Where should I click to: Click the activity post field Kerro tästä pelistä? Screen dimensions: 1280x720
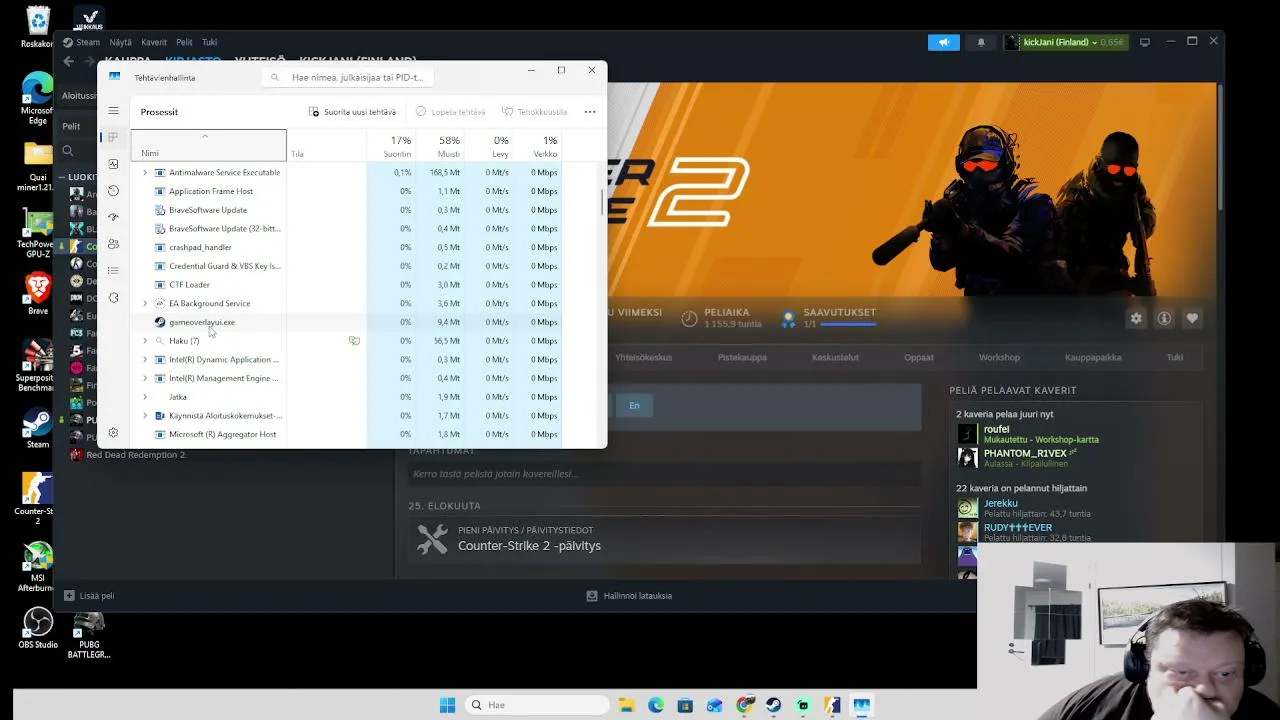click(x=663, y=473)
